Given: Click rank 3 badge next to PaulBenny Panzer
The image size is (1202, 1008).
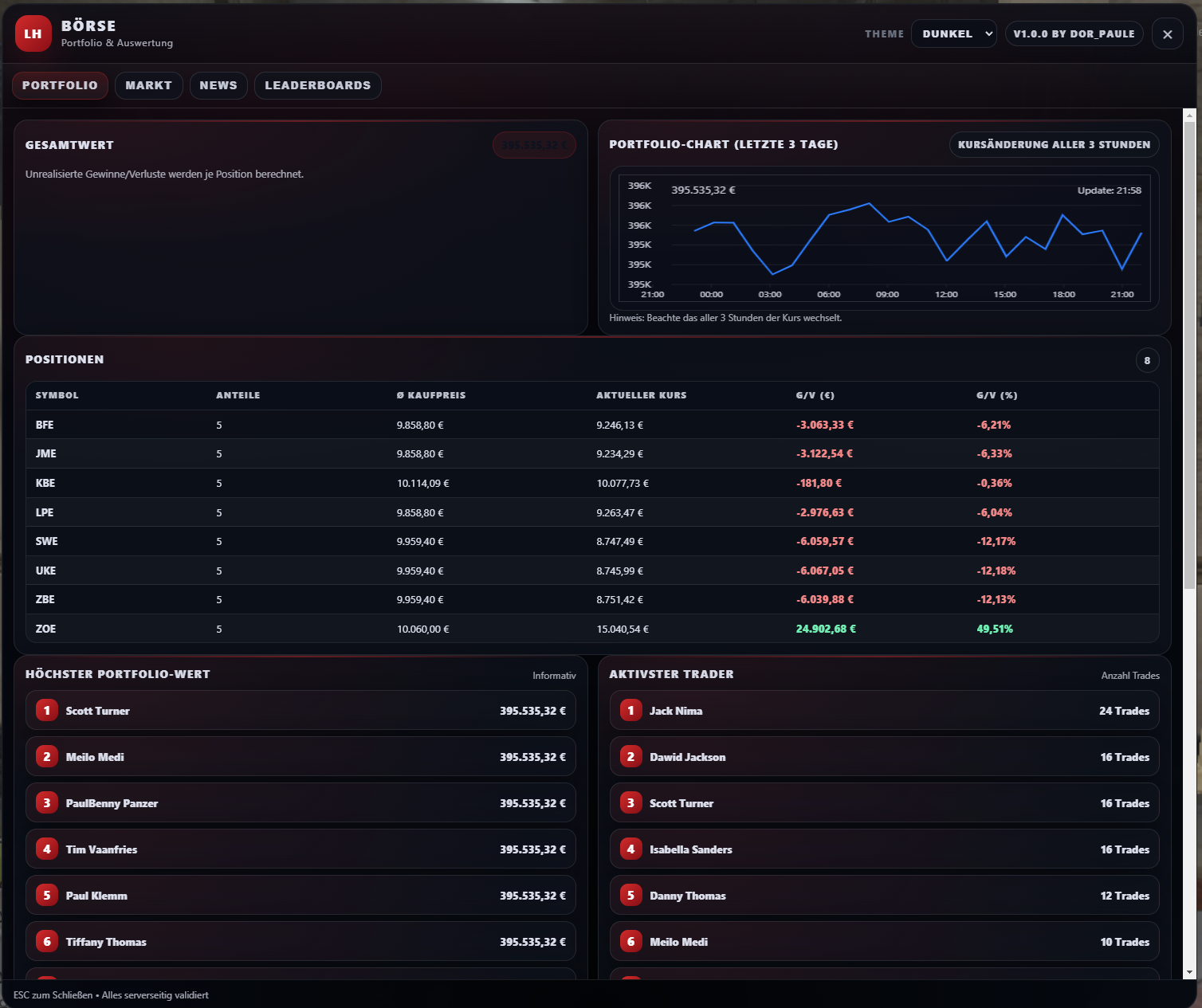Looking at the screenshot, I should pyautogui.click(x=47, y=802).
